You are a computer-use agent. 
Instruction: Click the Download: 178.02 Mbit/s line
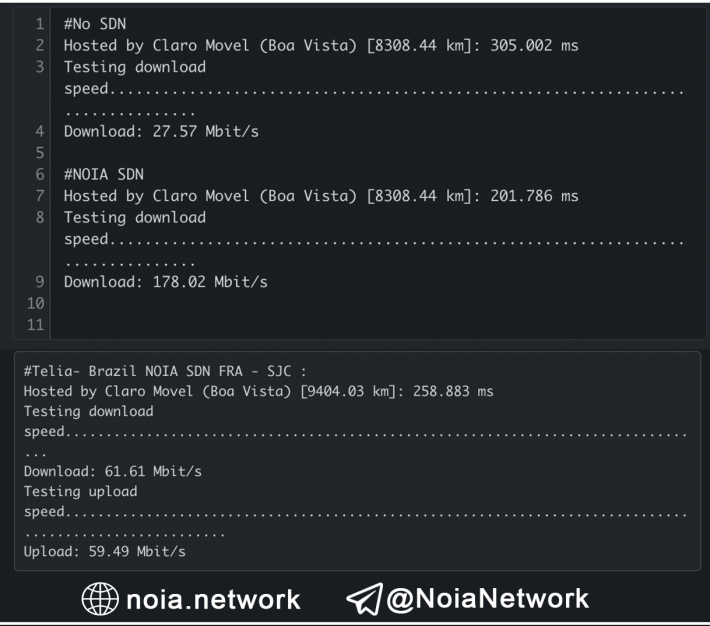[x=166, y=282]
